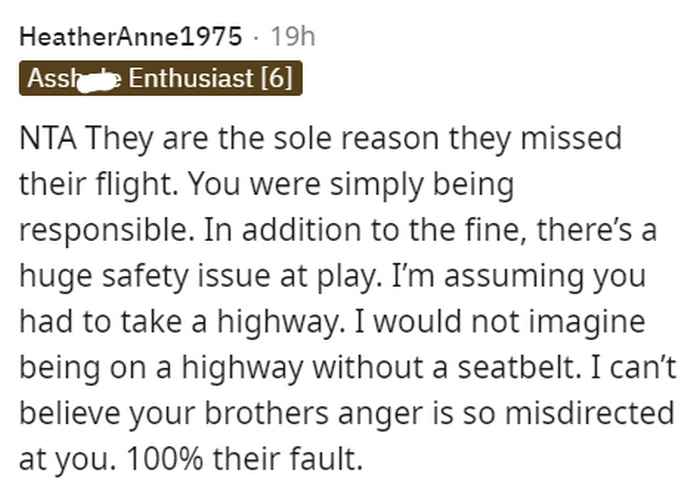Open HeatherAnne1975's user profile
This screenshot has height=483, width=700.
[130, 36]
